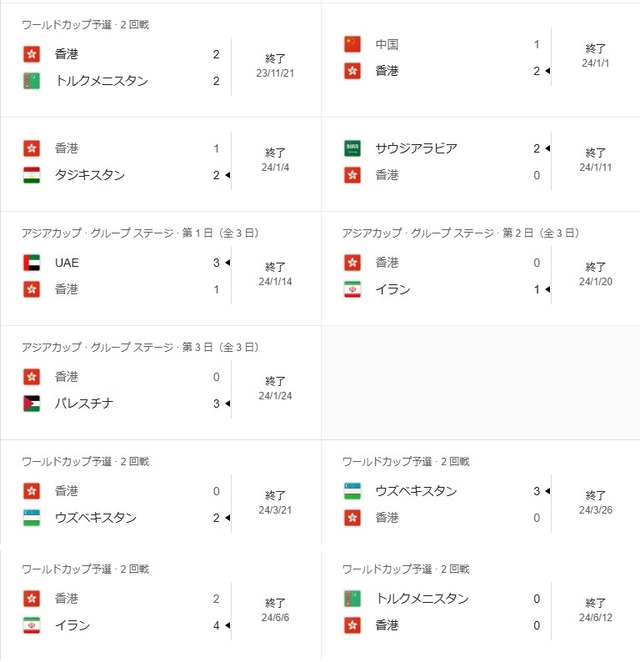Click the Uzbekistan flag in the 24/3/26 match
Image resolution: width=640 pixels, height=662 pixels.
coord(352,491)
